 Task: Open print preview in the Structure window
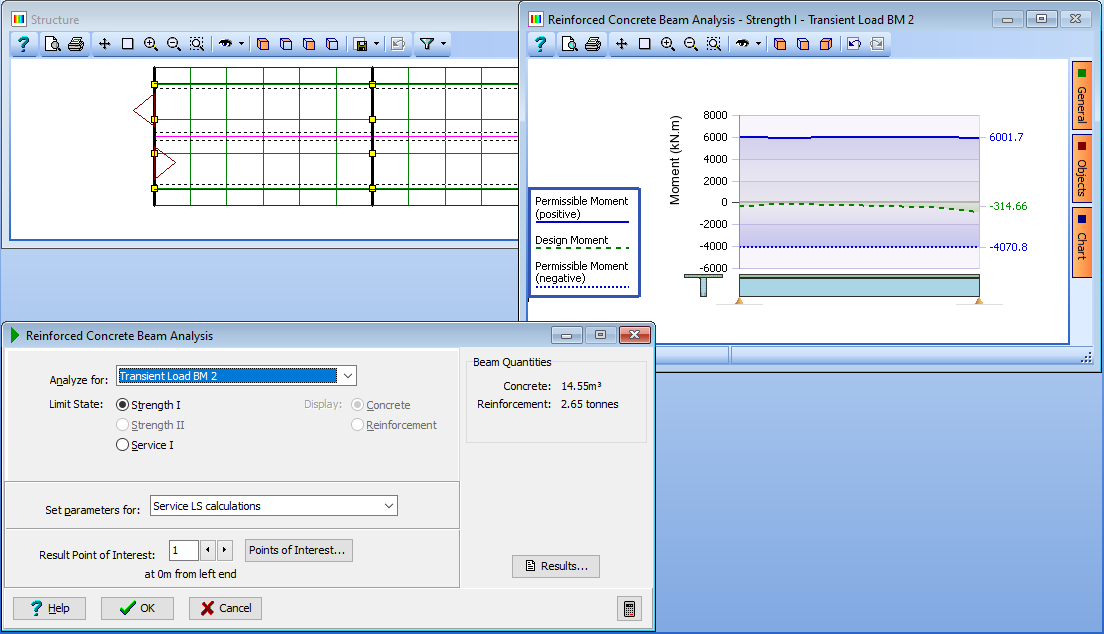[51, 43]
